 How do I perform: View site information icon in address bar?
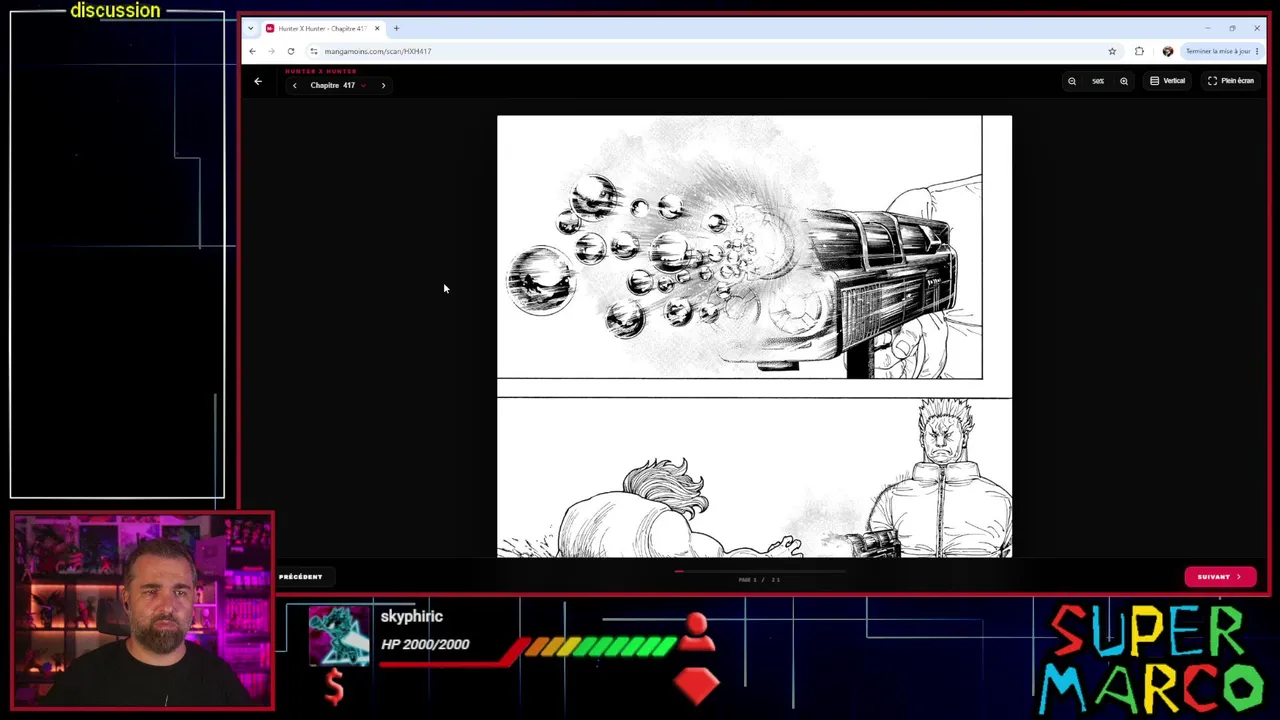[x=314, y=51]
